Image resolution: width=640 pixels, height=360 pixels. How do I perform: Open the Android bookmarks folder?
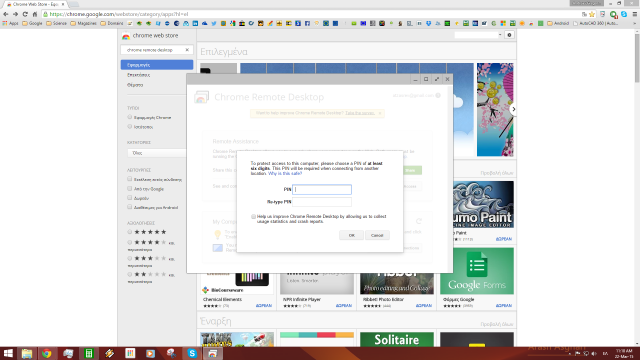pos(558,23)
